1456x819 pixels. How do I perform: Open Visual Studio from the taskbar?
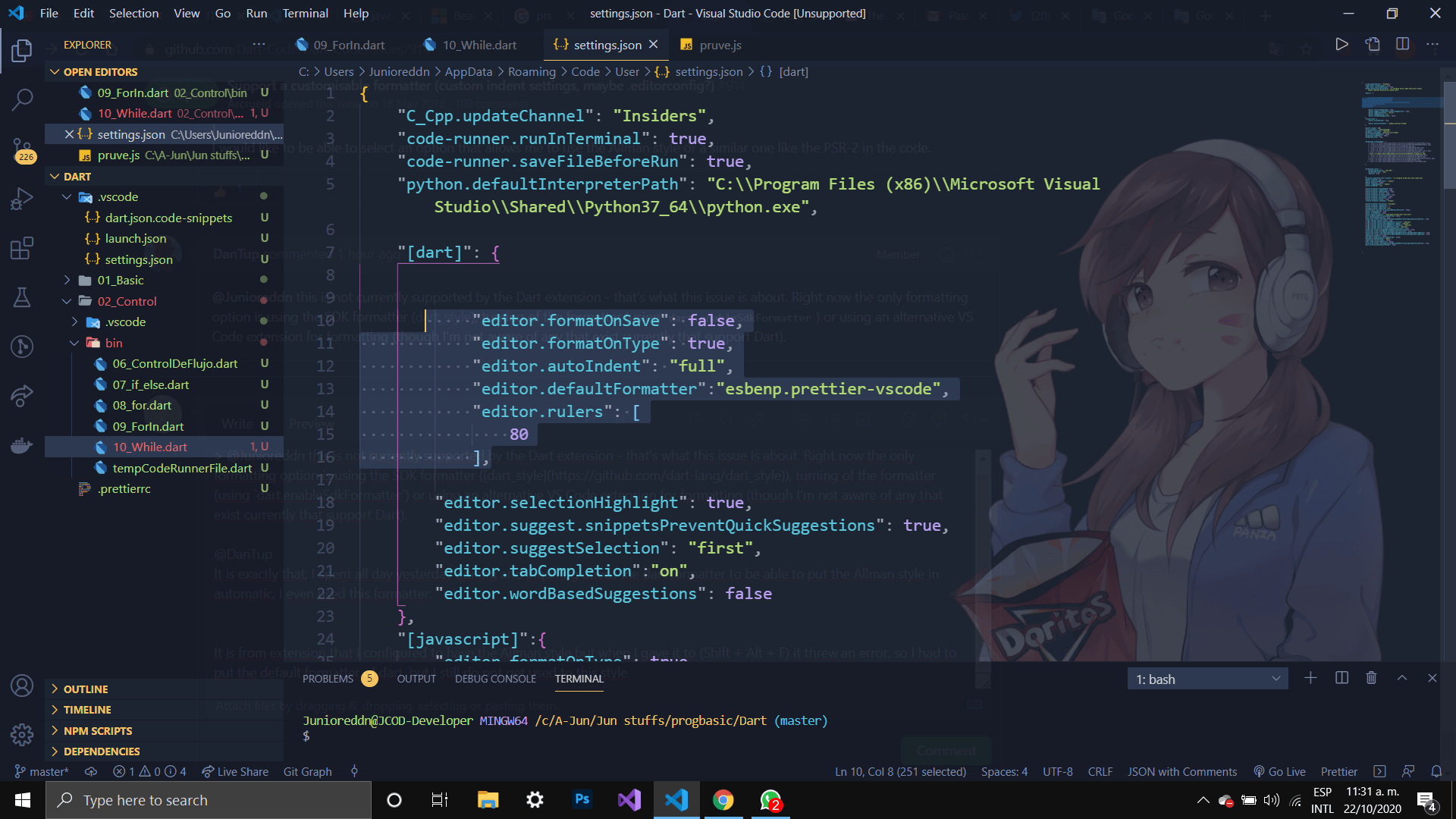(x=629, y=800)
